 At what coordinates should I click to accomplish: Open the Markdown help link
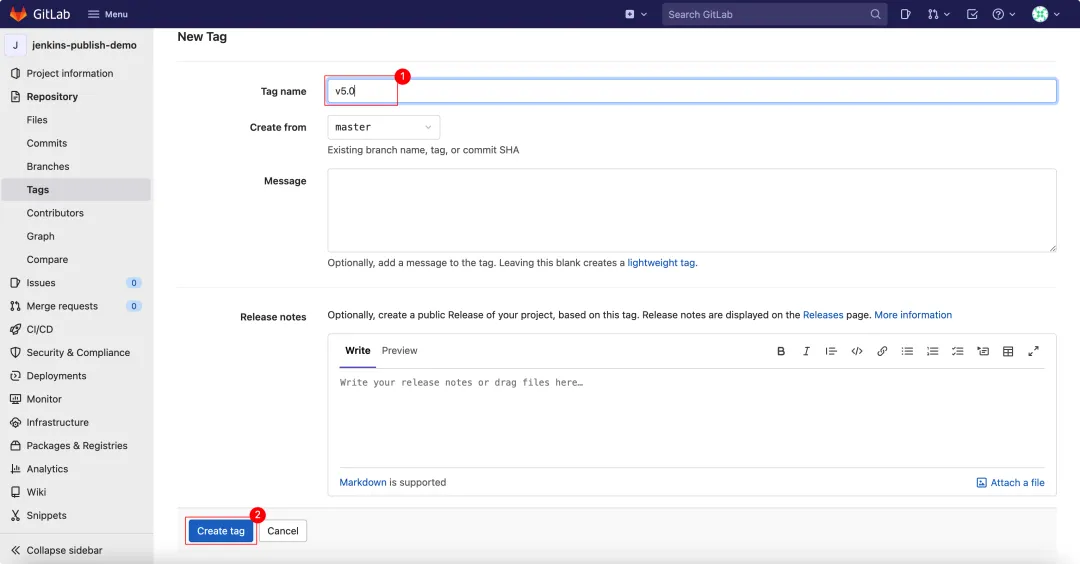(362, 482)
